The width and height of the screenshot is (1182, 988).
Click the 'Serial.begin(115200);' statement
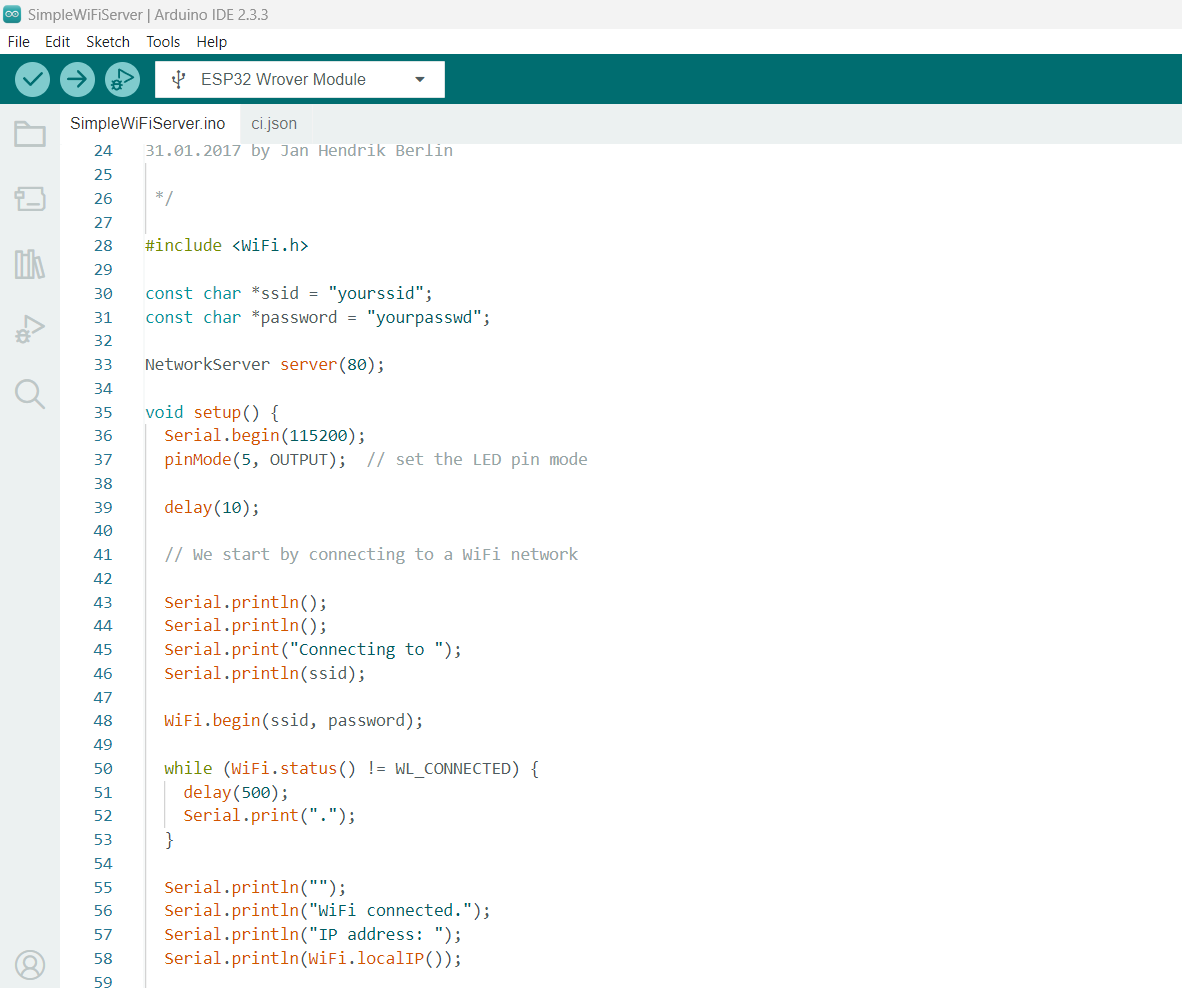265,436
